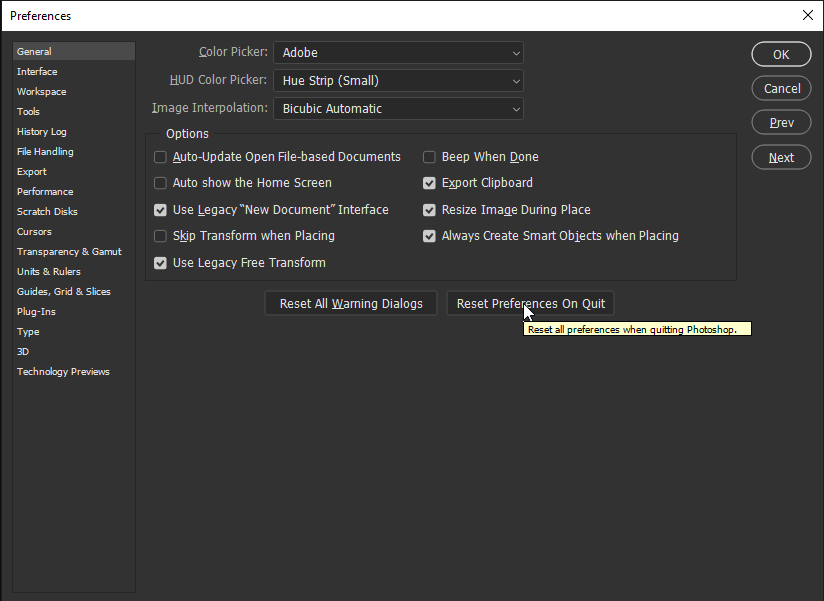Click Reset Preferences On Quit
The width and height of the screenshot is (824, 601).
tap(530, 303)
